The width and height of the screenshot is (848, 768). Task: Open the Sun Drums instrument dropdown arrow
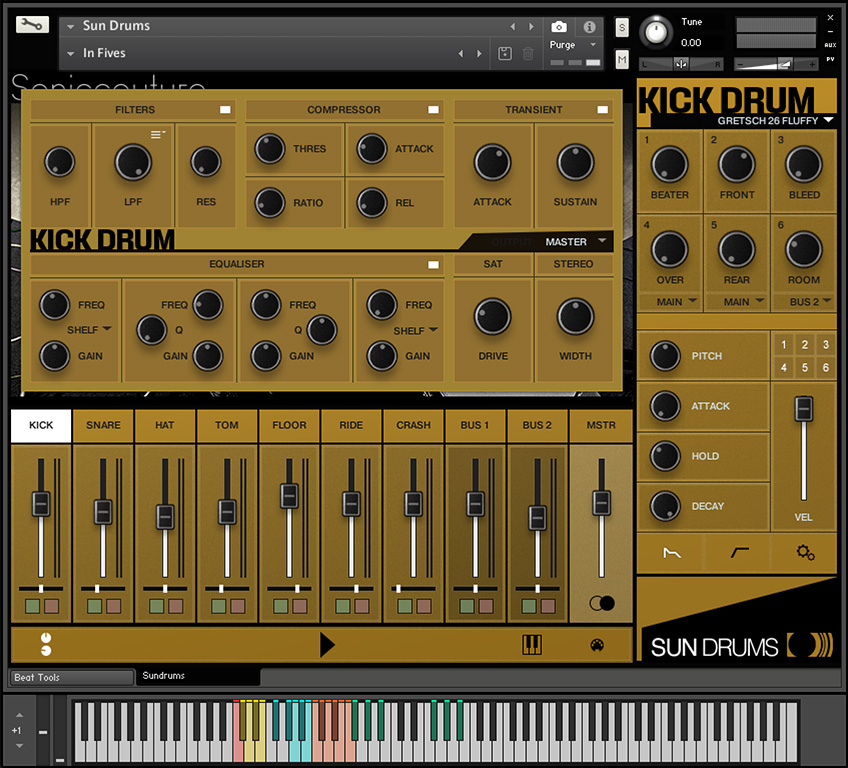coord(70,26)
